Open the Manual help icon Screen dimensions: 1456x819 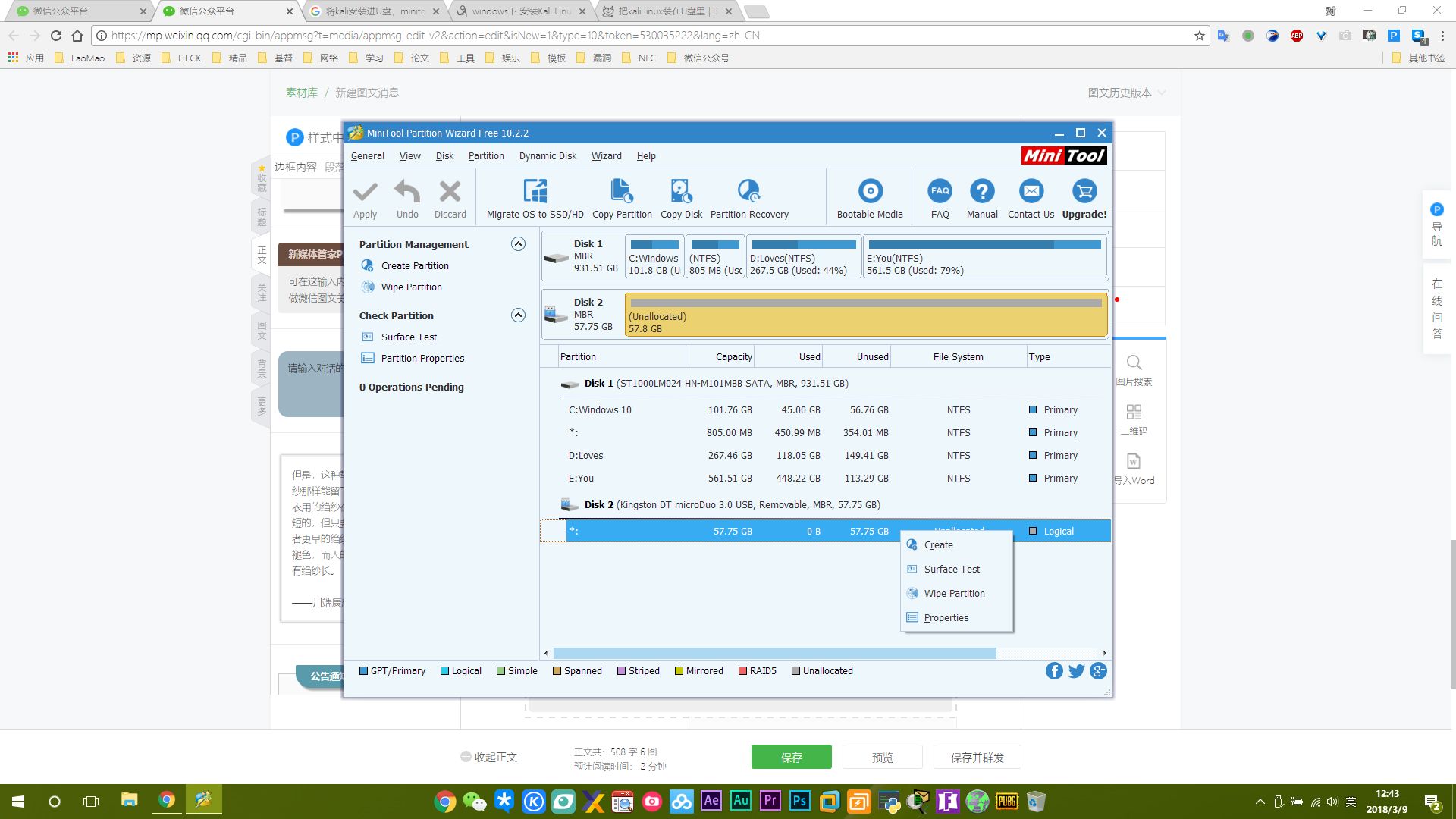pos(982,191)
